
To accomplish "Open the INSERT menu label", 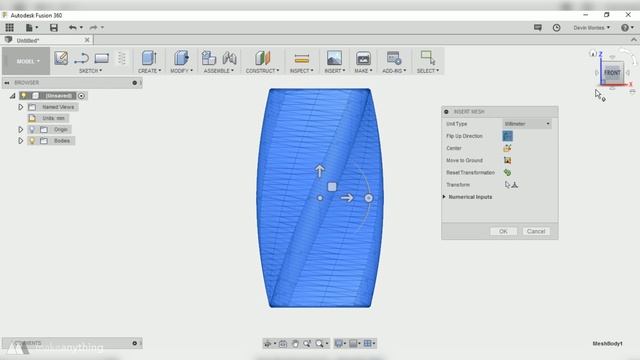I will [x=335, y=71].
